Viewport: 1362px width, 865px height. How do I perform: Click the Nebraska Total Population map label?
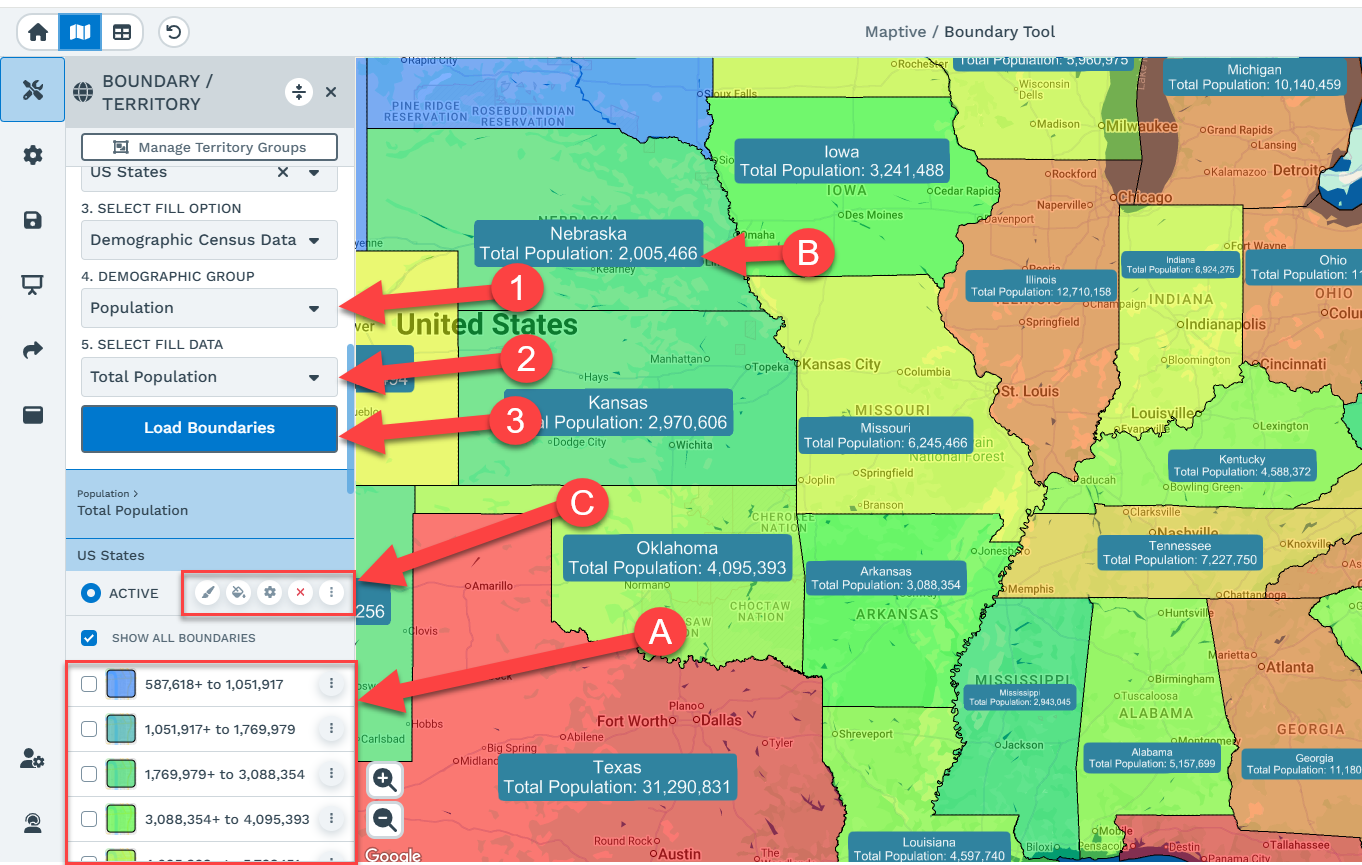coord(588,244)
